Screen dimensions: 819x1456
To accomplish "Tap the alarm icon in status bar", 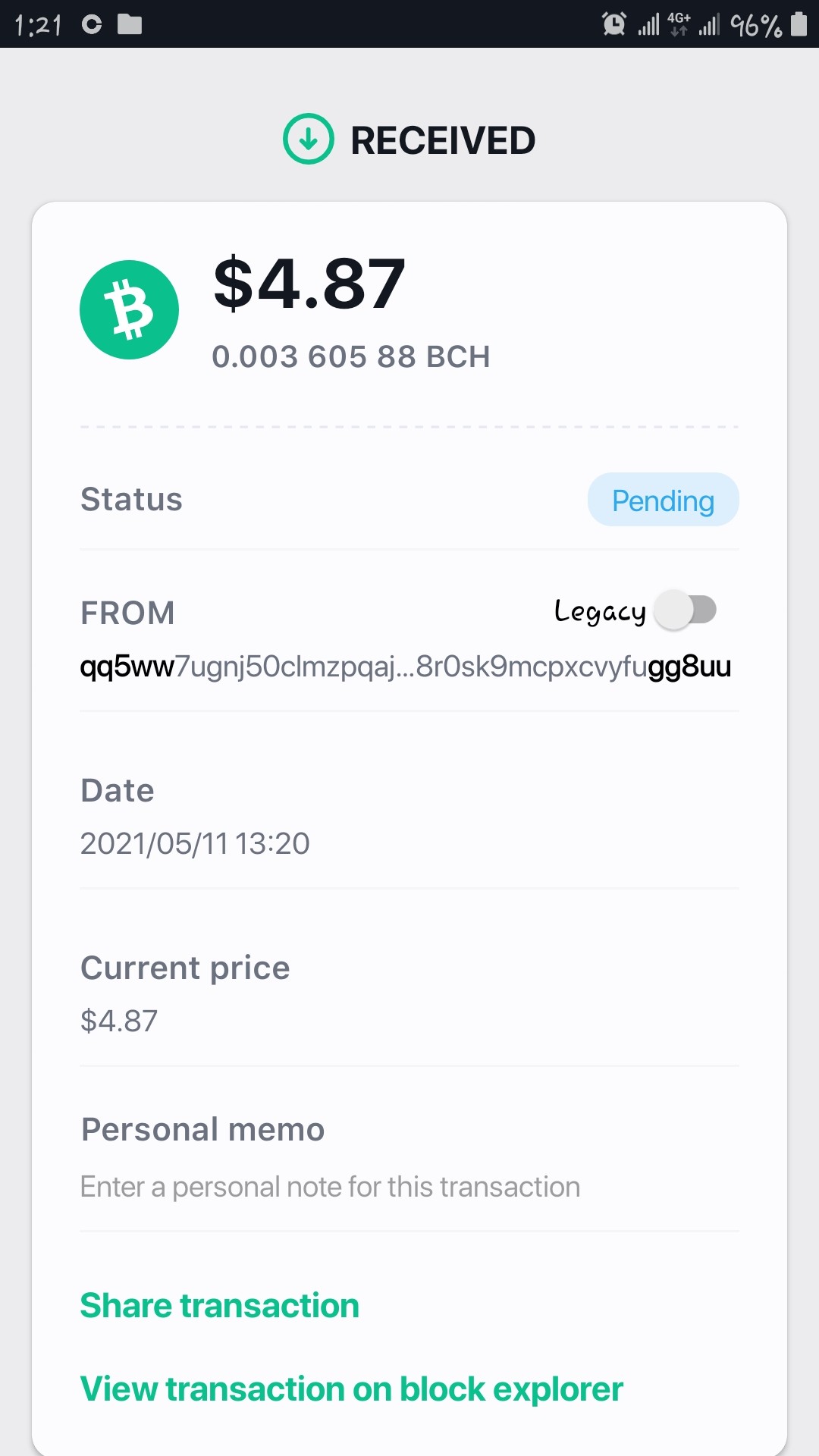I will (x=613, y=24).
